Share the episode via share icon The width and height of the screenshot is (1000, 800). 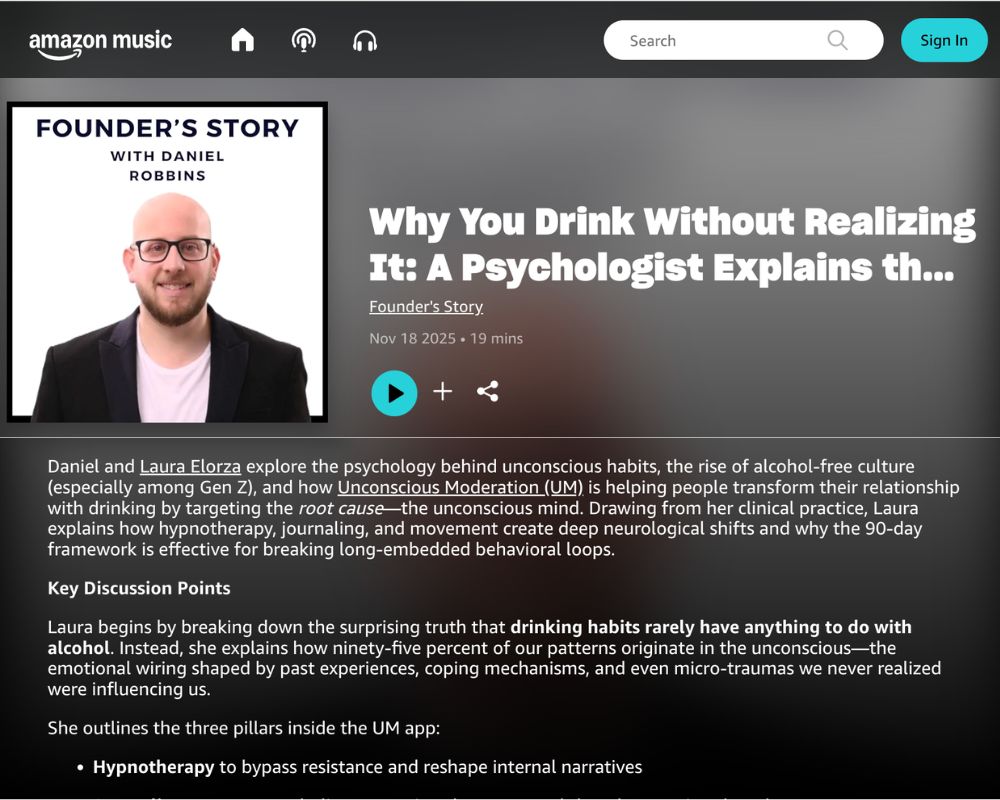488,391
